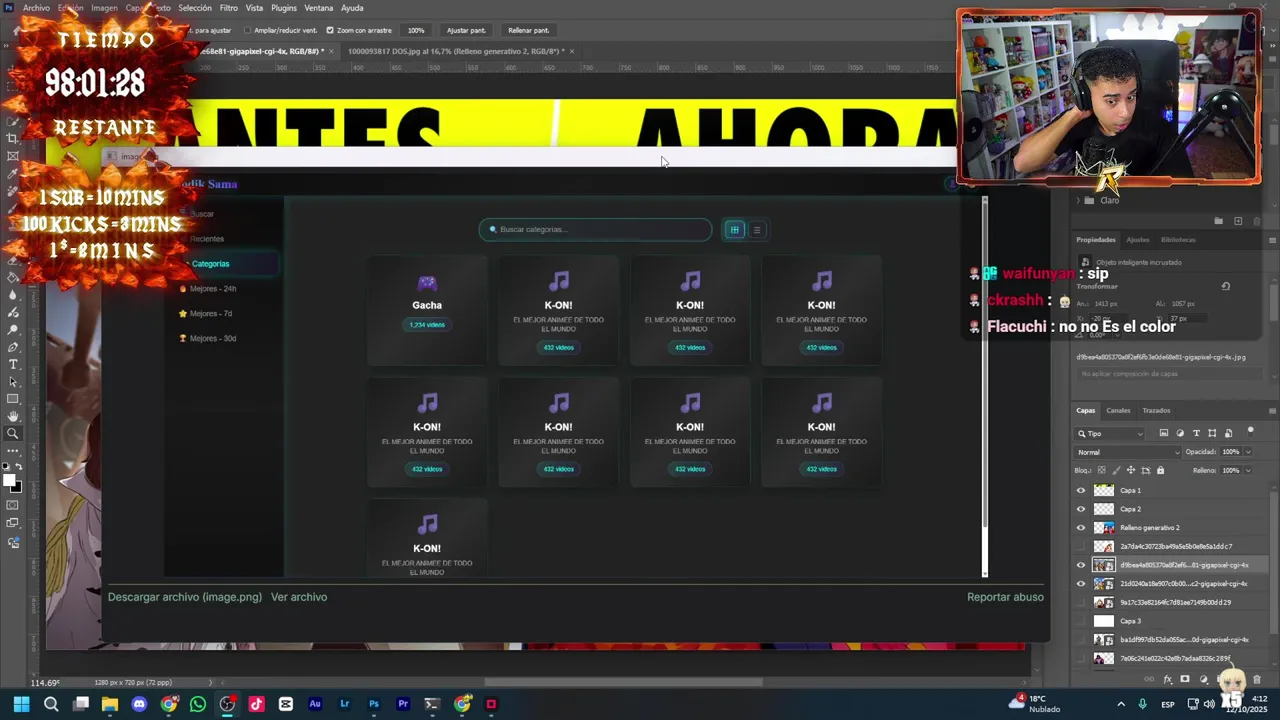
Task: Select Categorias in the sidebar
Action: click(224, 264)
